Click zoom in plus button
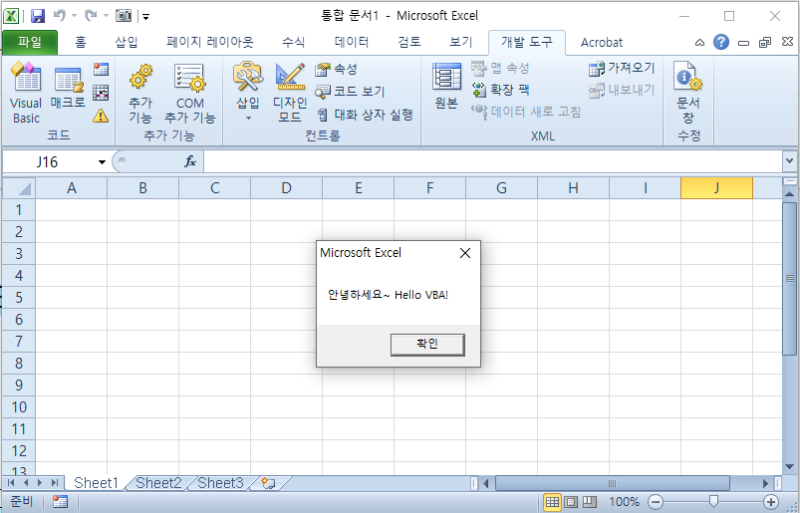The height and width of the screenshot is (513, 800). point(771,502)
